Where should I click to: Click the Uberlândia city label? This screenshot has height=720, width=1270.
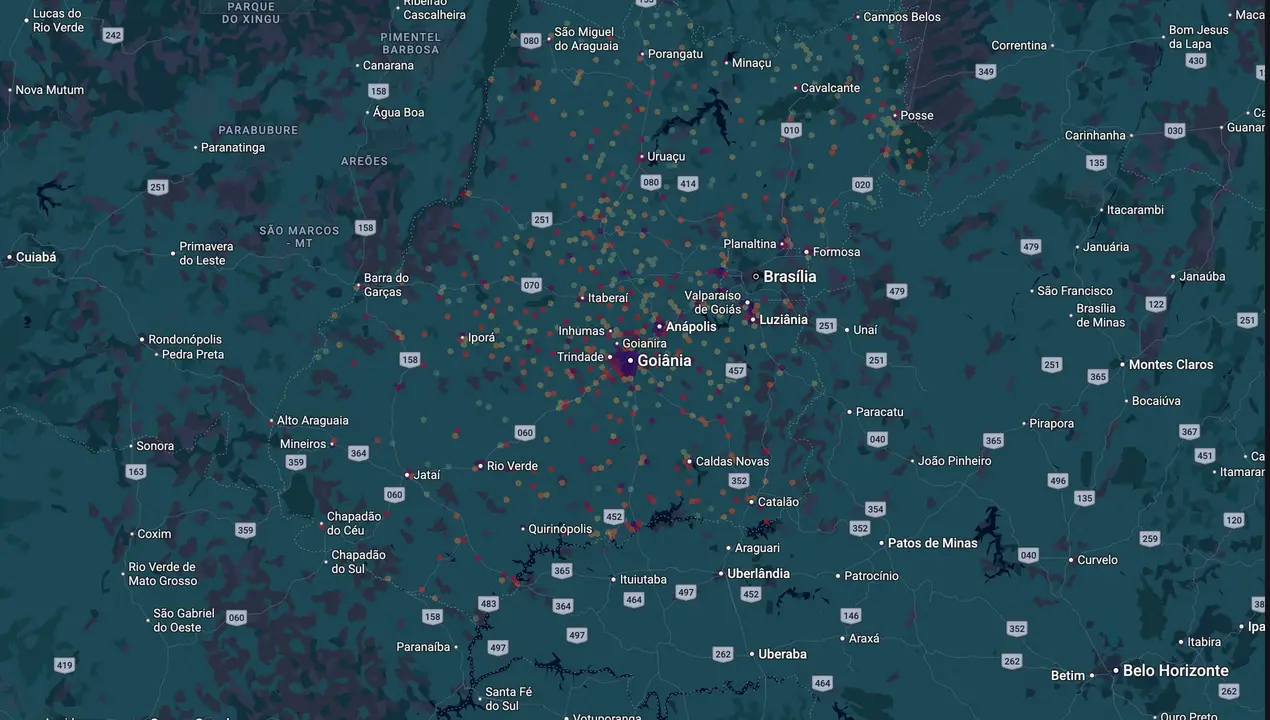click(758, 574)
